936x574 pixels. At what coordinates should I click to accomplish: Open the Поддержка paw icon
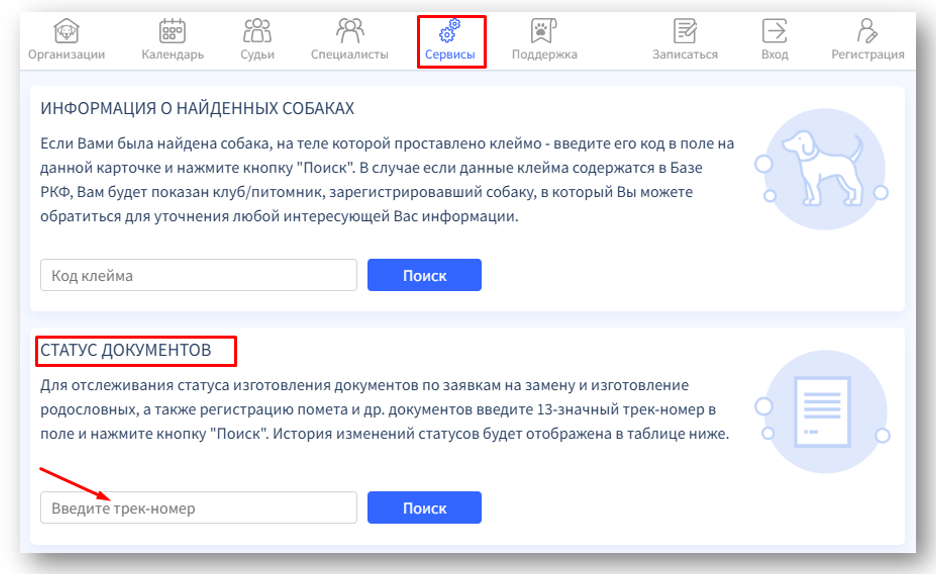(544, 31)
